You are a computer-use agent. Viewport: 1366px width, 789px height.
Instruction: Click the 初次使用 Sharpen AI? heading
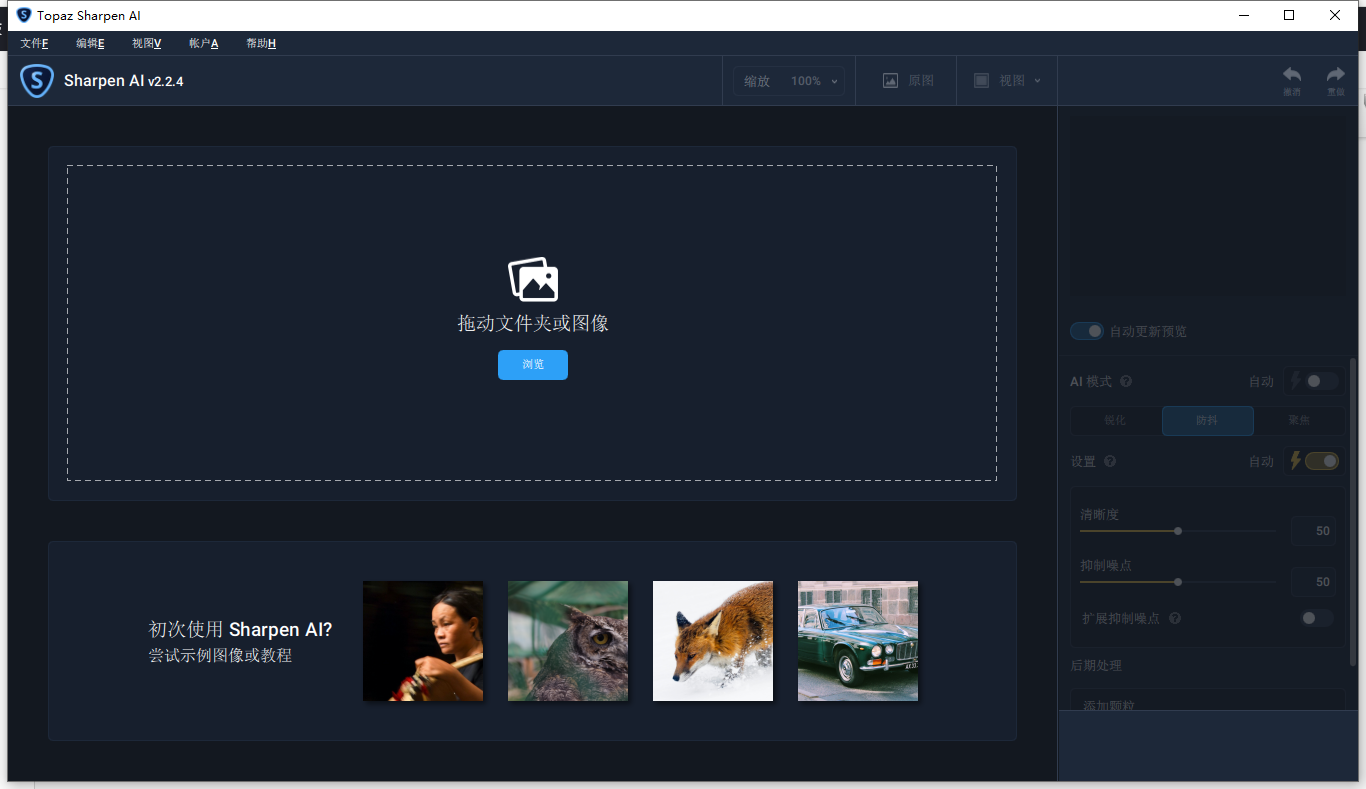[240, 630]
